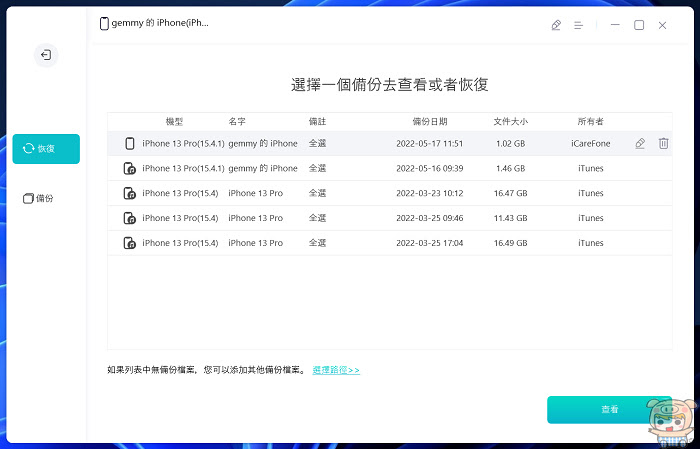Click iTunes backup icon for 09:46 row
The height and width of the screenshot is (449, 700).
(x=129, y=218)
